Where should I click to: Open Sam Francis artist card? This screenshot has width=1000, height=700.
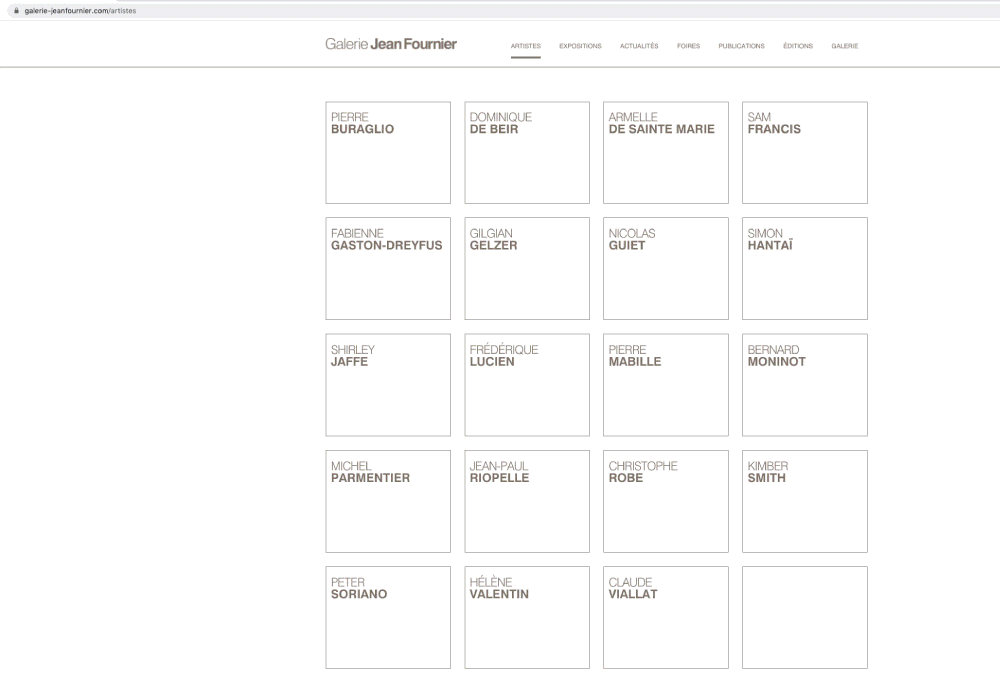pyautogui.click(x=805, y=152)
